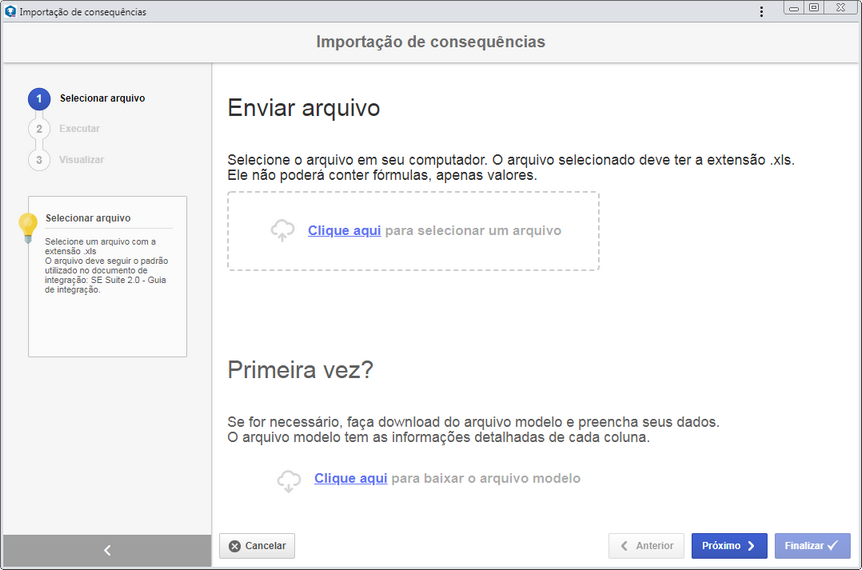Click the SE Suite app icon
The image size is (862, 570).
click(10, 11)
